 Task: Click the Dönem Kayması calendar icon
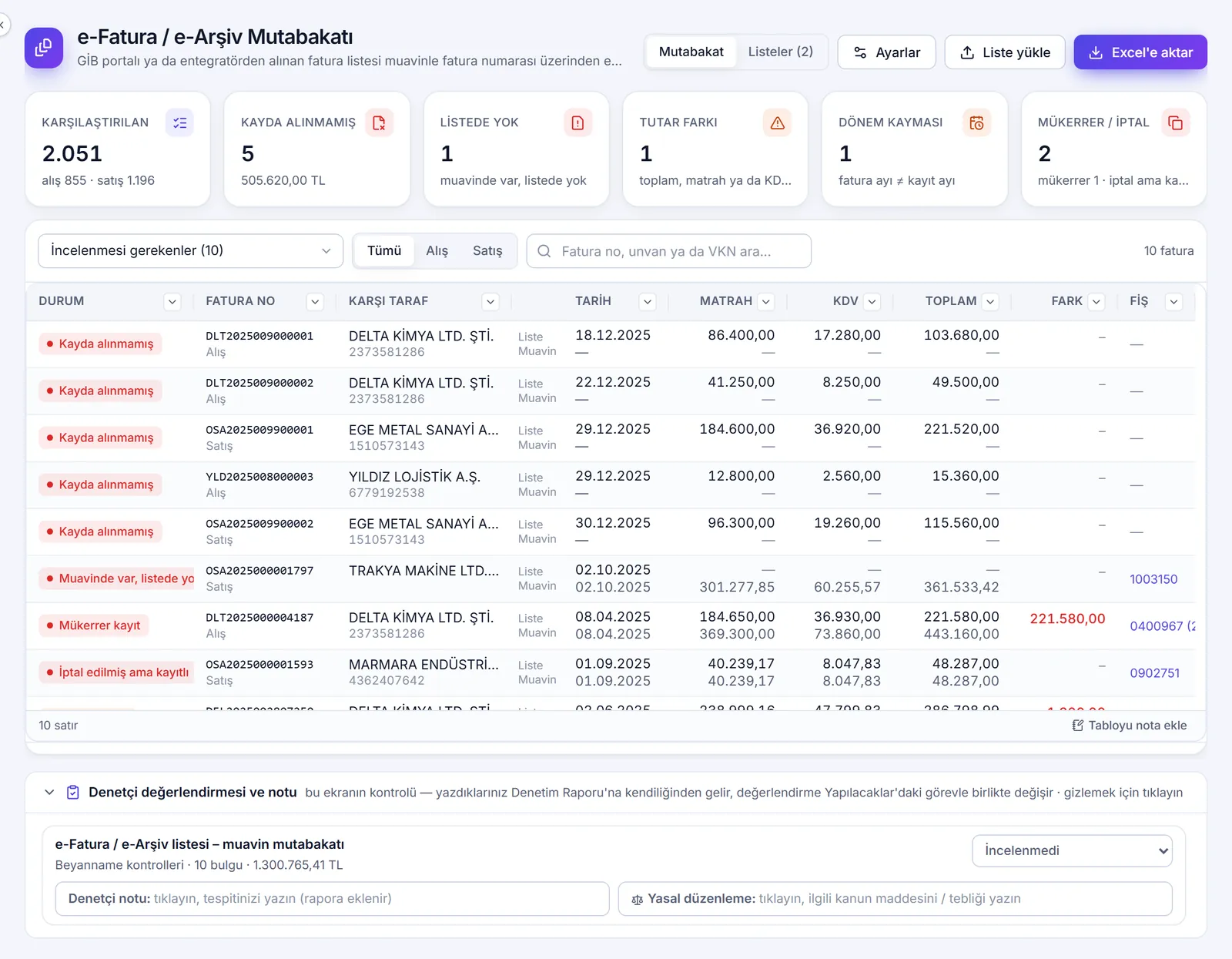[x=976, y=122]
